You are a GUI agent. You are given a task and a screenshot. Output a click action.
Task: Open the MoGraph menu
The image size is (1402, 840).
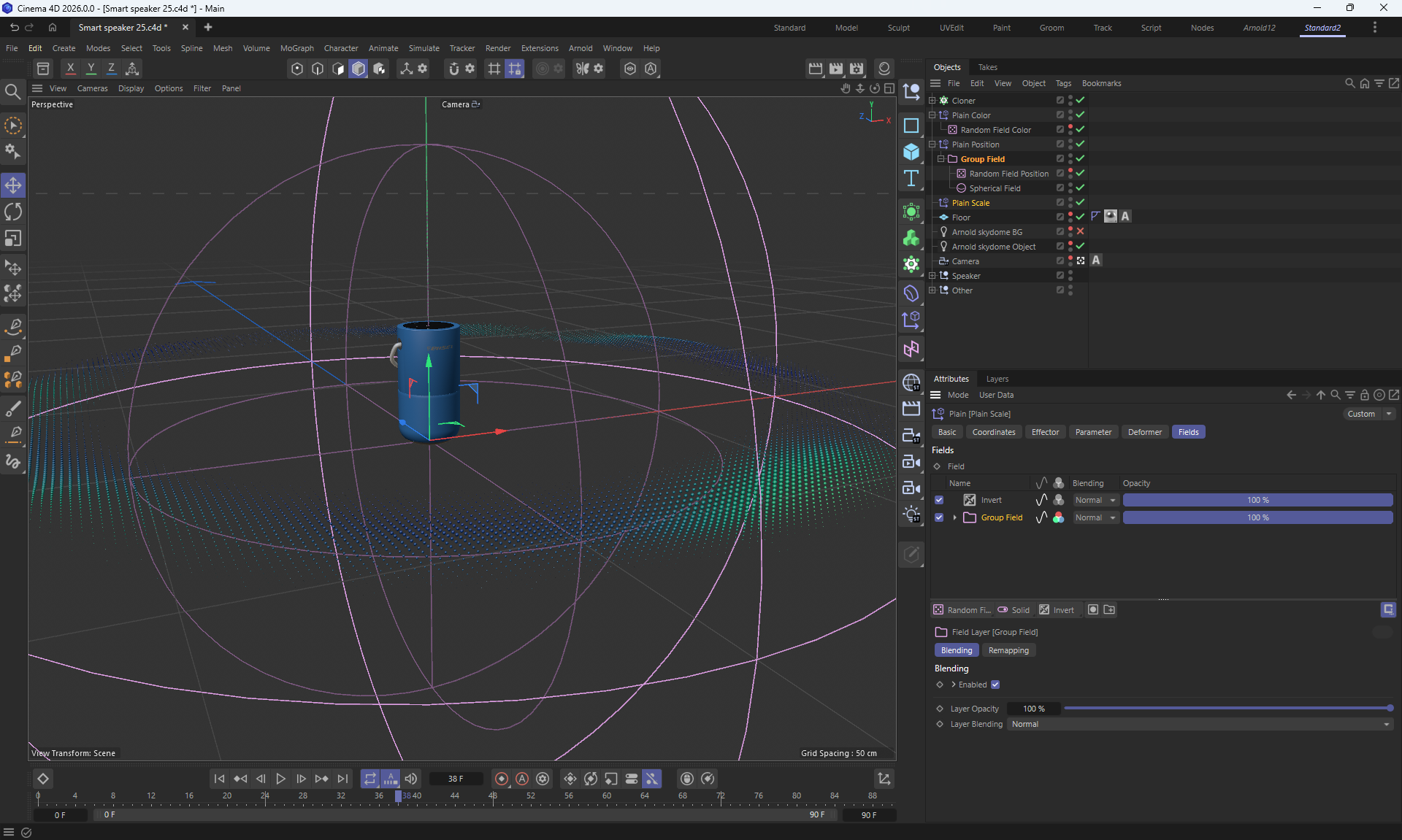pyautogui.click(x=296, y=48)
